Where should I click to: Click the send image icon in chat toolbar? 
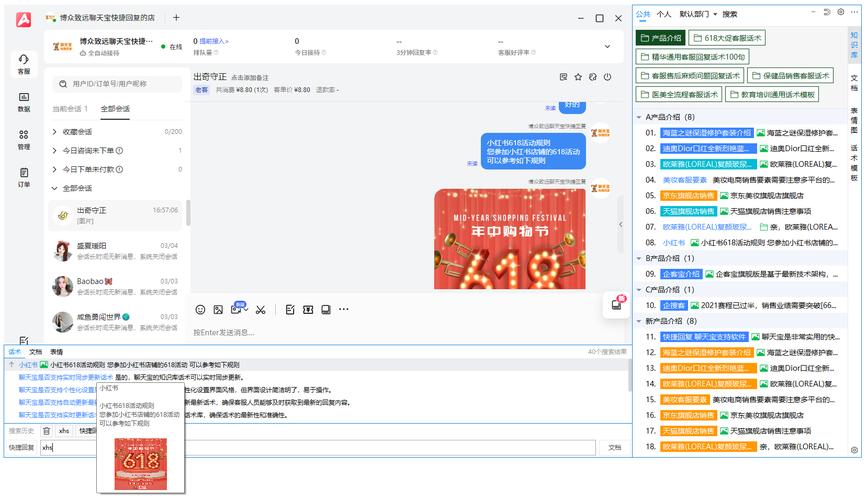click(218, 310)
